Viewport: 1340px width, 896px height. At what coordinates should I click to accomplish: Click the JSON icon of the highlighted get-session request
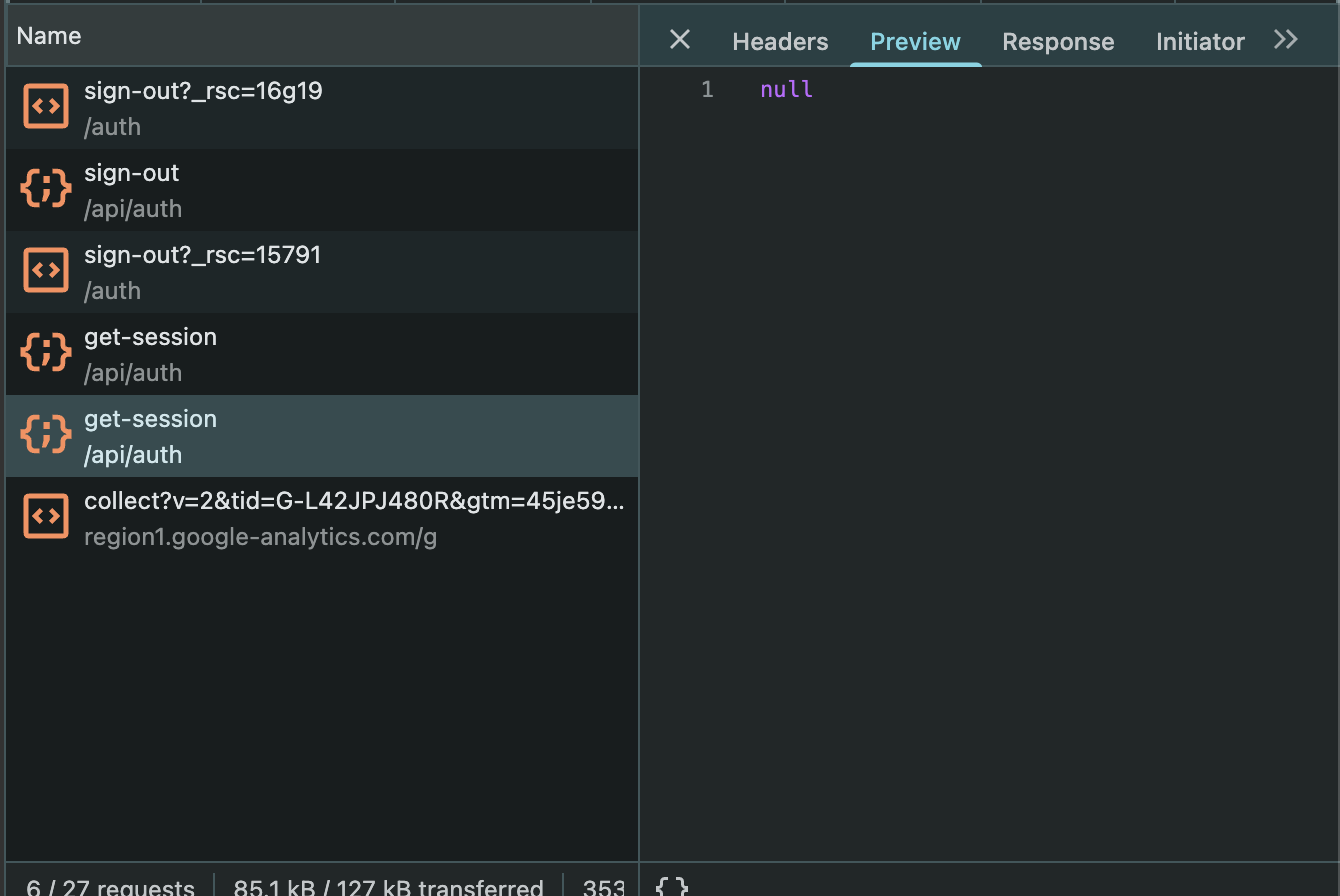coord(46,435)
